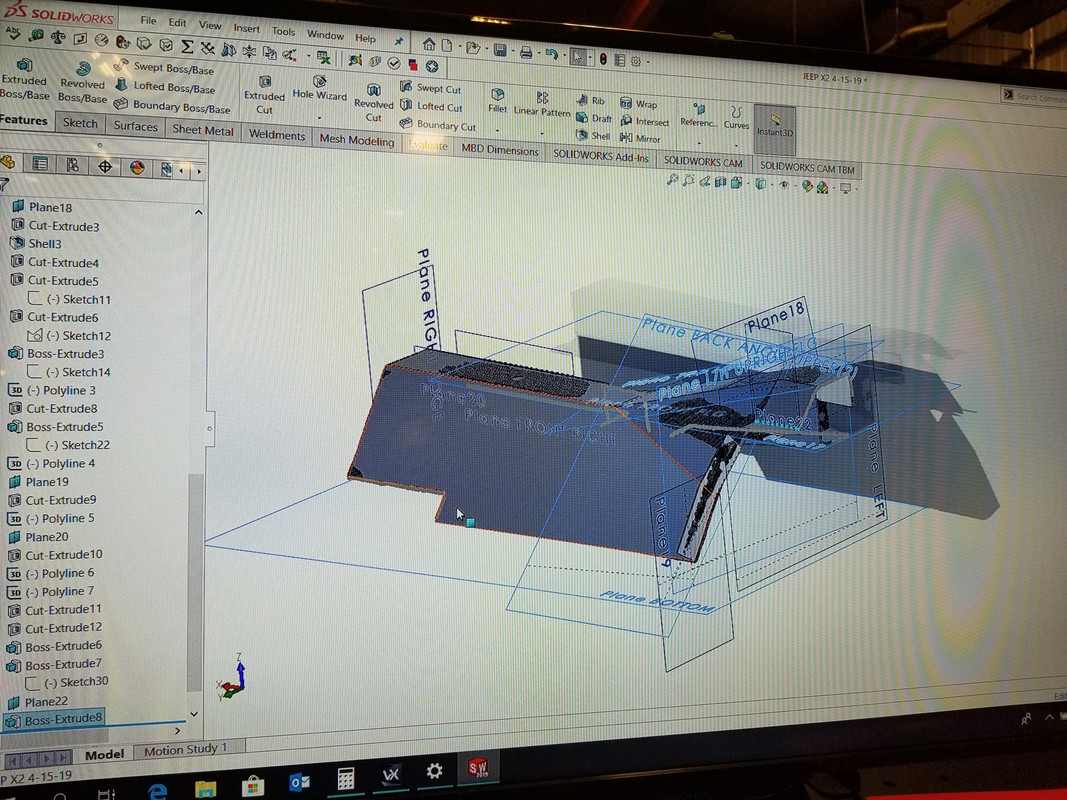The image size is (1067, 800).
Task: Select the Swept Cut feature
Action: click(431, 88)
